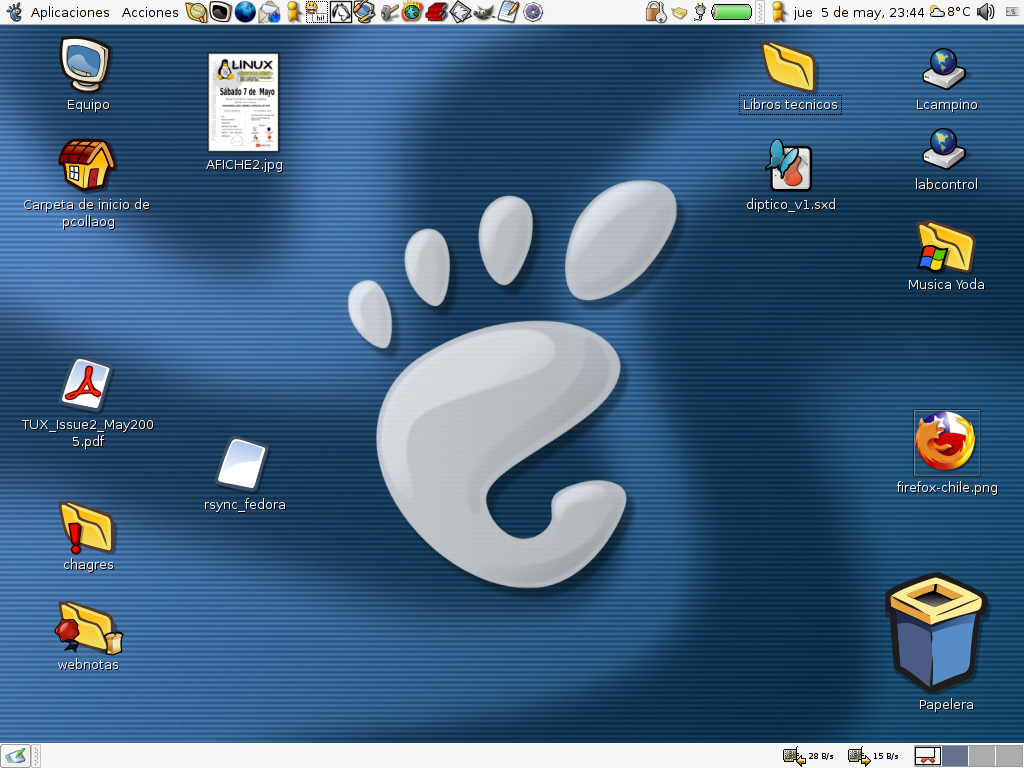The height and width of the screenshot is (768, 1024).
Task: Open TUX_Issue2_May2005.pdf on the desktop
Action: 87,385
